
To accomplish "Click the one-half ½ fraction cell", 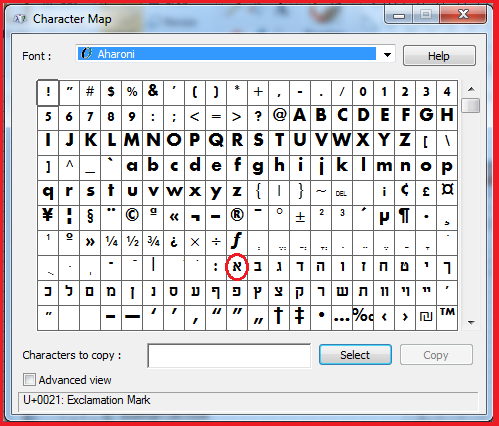I will [x=132, y=243].
